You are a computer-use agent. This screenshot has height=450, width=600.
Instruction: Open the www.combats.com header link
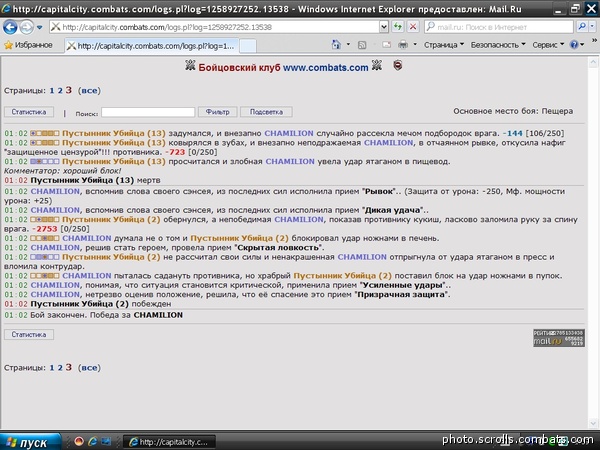click(x=326, y=68)
